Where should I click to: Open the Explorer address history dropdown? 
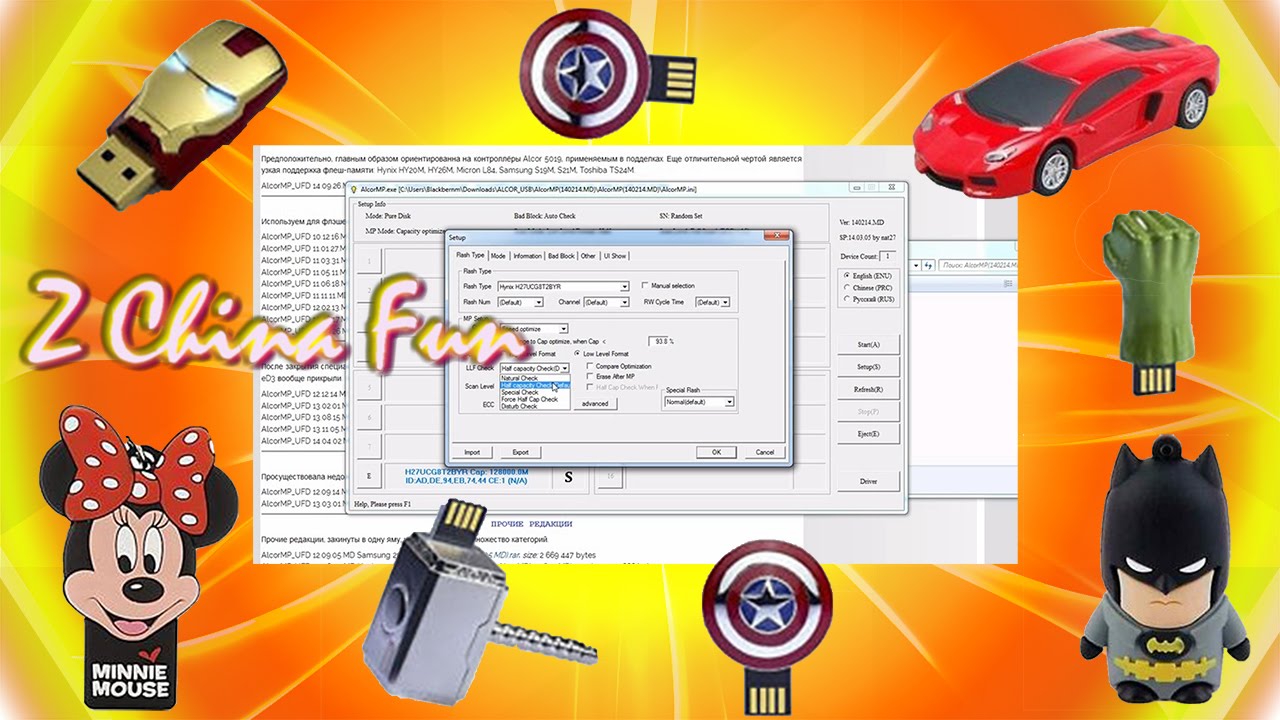(917, 265)
